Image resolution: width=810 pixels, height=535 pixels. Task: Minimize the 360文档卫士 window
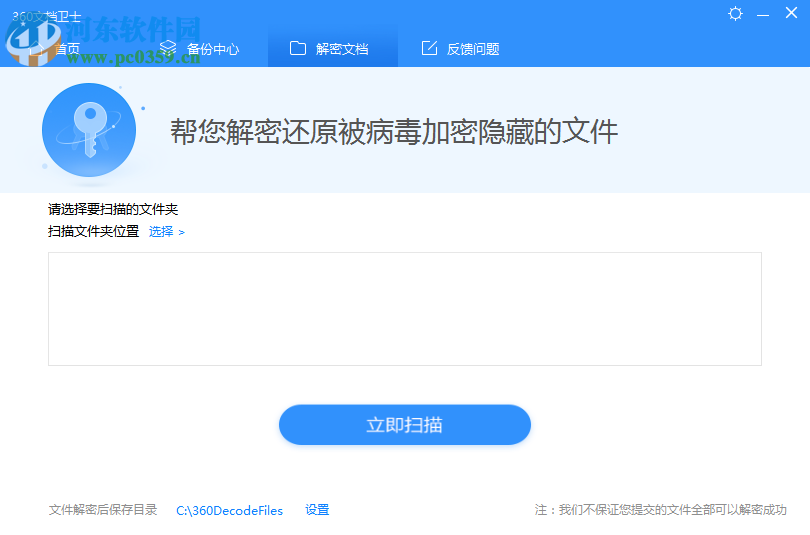(x=763, y=15)
